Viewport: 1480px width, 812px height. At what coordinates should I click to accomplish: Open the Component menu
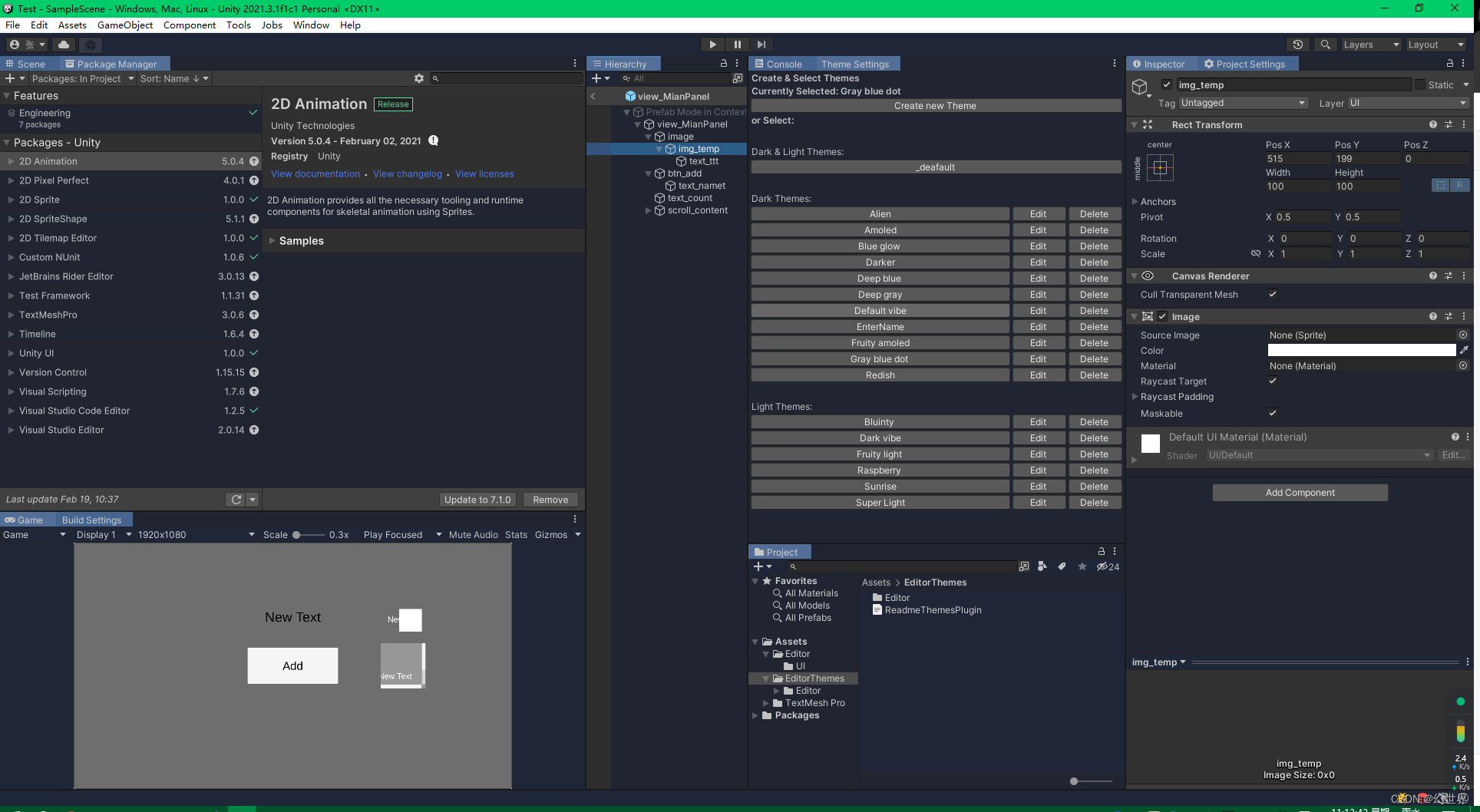190,25
